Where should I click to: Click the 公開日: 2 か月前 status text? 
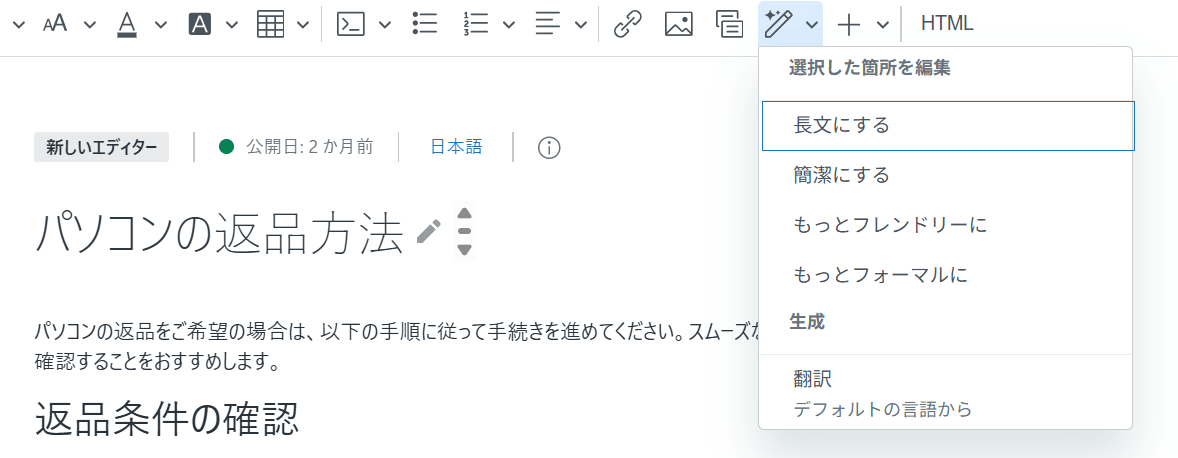(310, 146)
